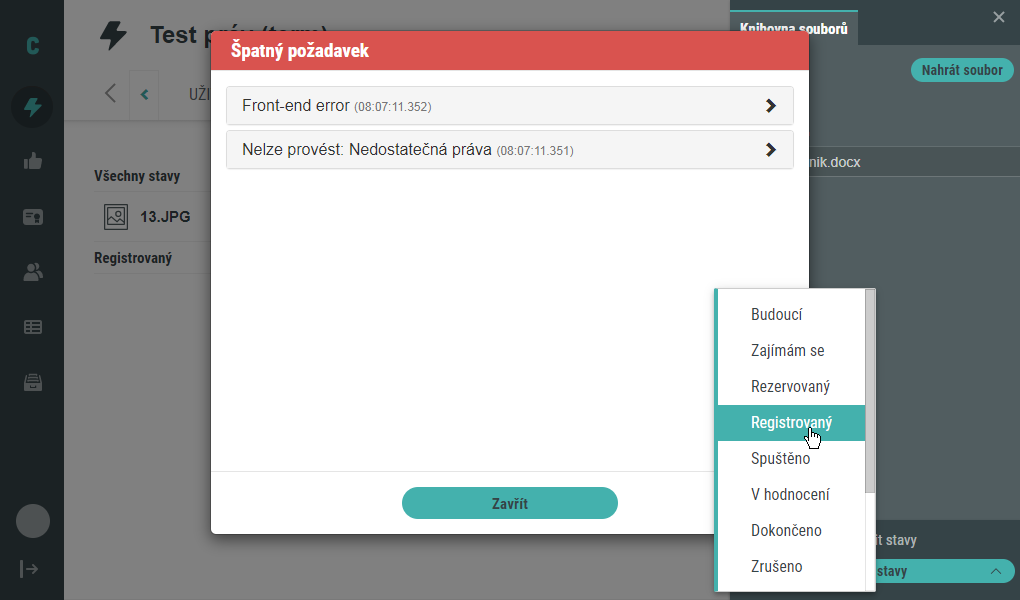
Task: Click the 13.JPG file name
Action: (x=165, y=217)
